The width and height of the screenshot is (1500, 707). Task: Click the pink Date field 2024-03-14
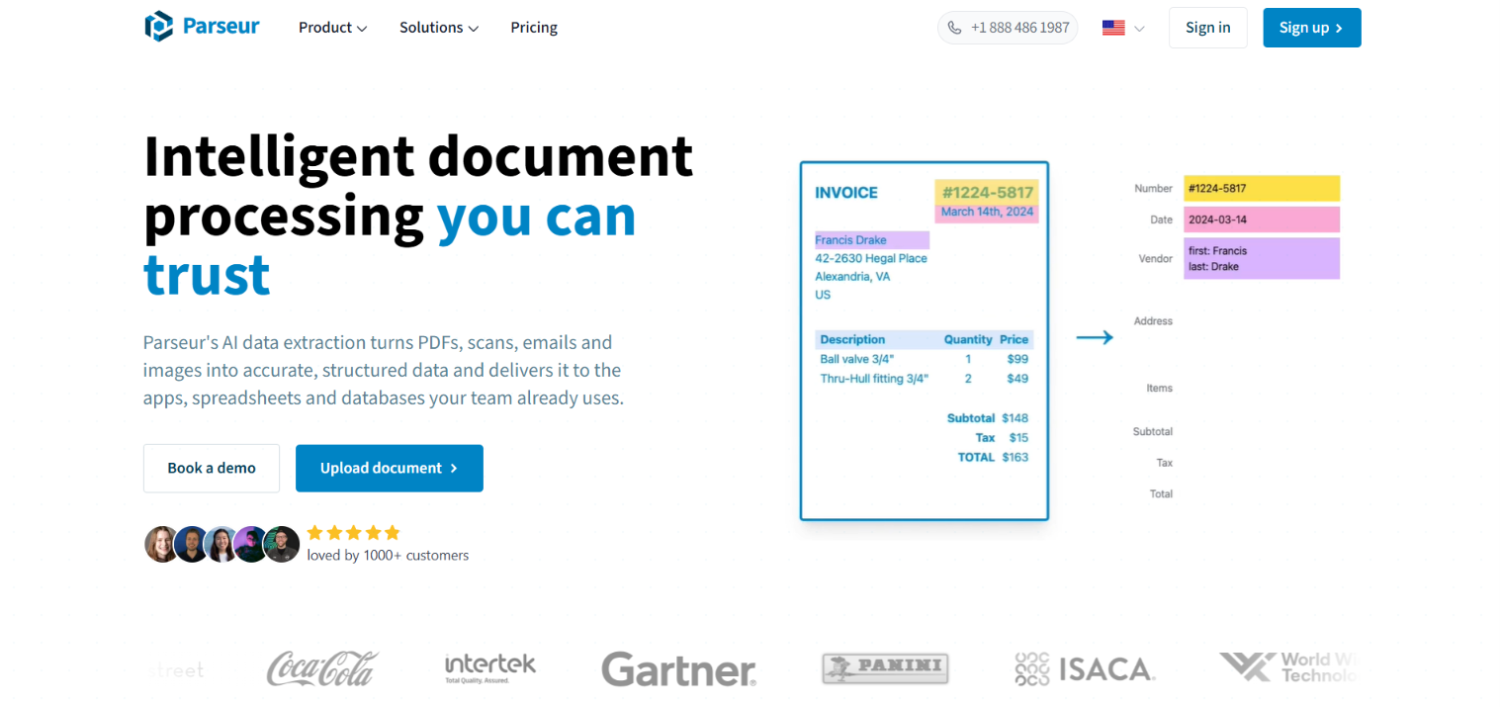click(x=1262, y=220)
